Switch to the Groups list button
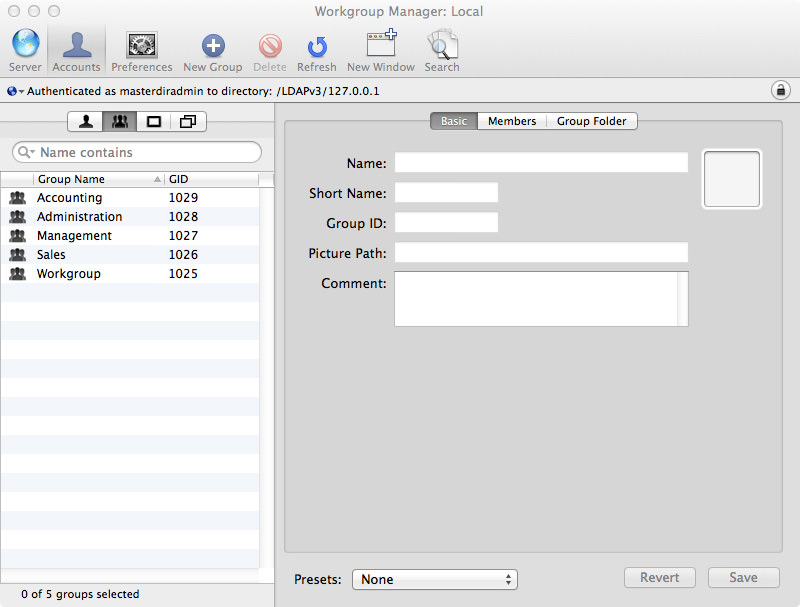800x607 pixels. pos(120,121)
